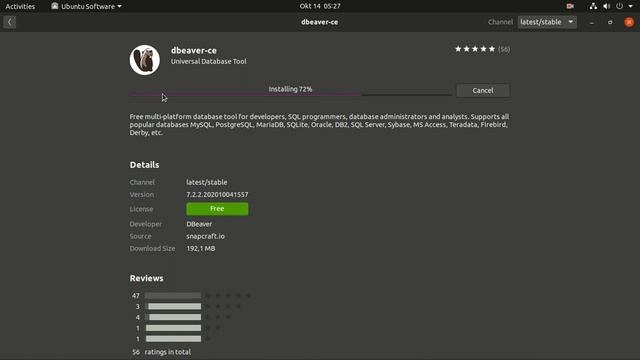Click the 56 ratings in total text
This screenshot has height=360, width=640.
161,352
